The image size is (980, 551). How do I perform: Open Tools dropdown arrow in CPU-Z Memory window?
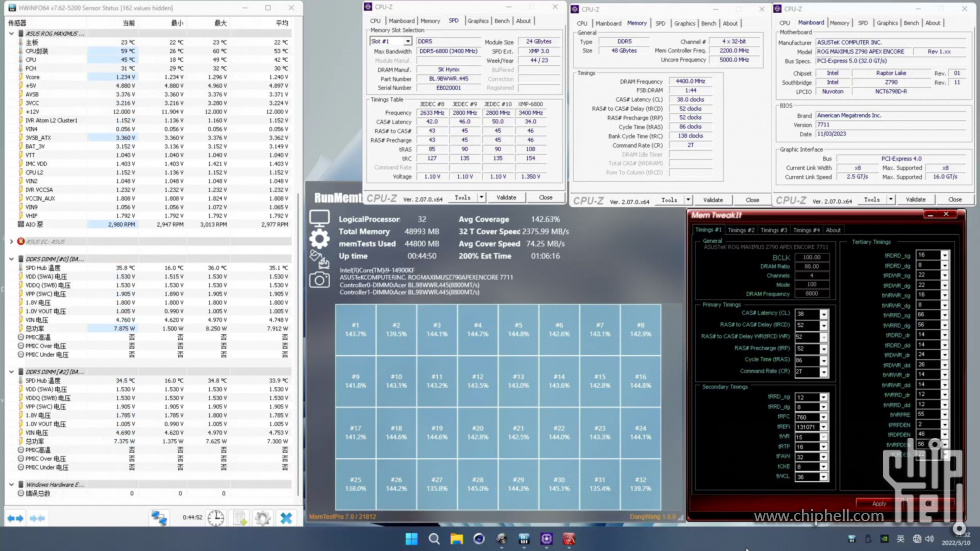[688, 200]
